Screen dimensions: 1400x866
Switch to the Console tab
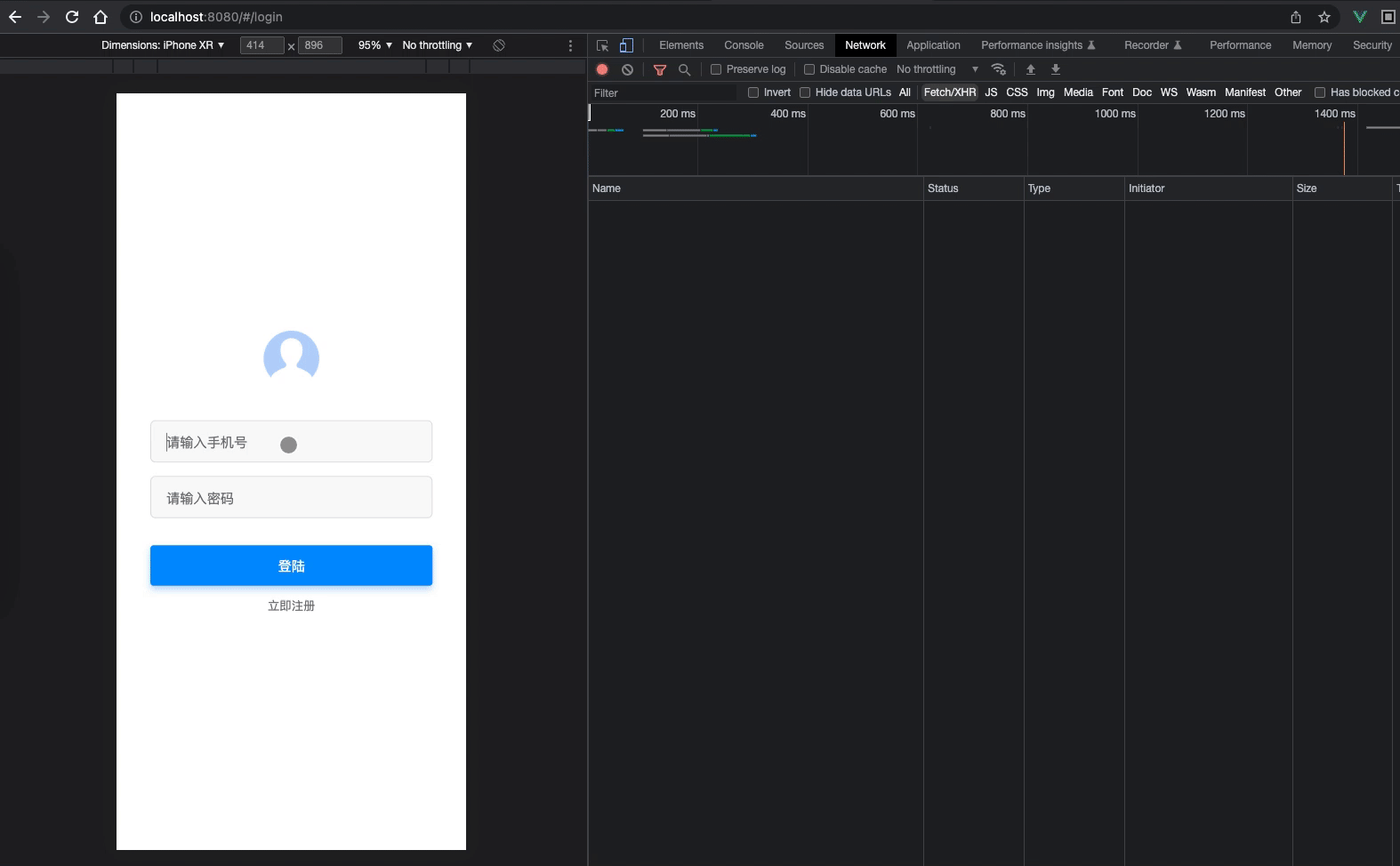click(x=744, y=45)
